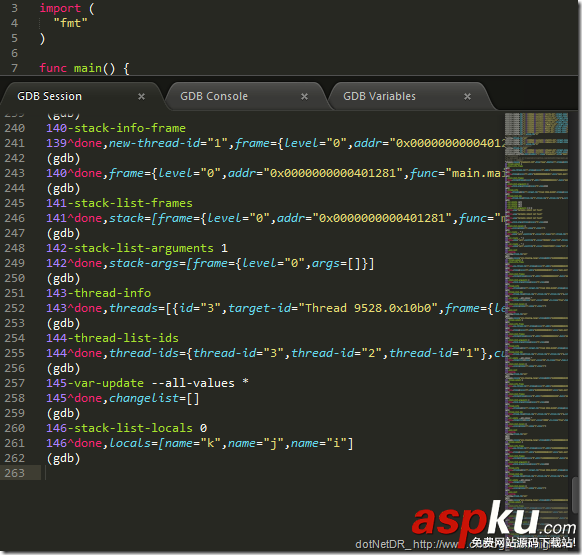The image size is (582, 555).
Task: Click line number 240 in gutter
Action: [x=14, y=128]
